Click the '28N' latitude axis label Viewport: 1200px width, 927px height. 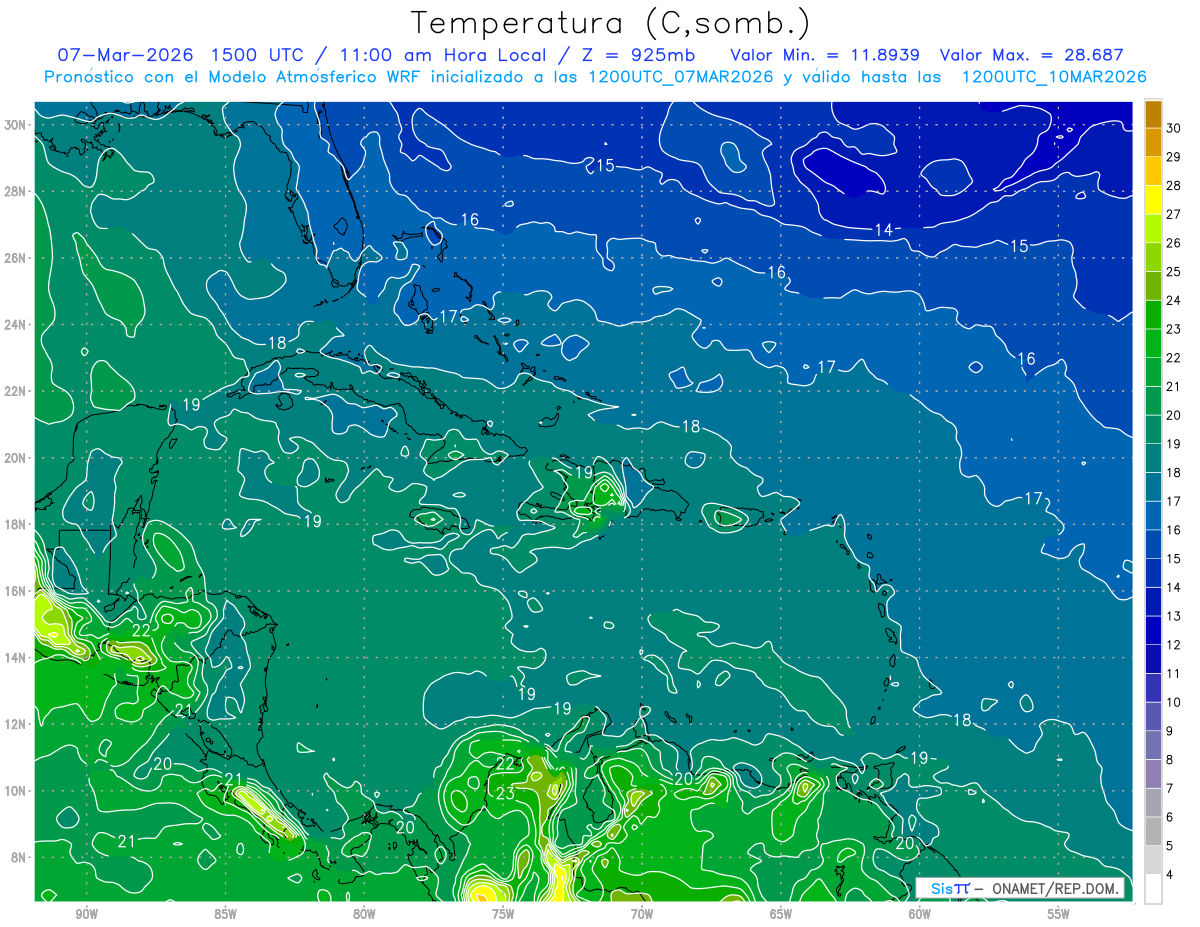[16, 191]
